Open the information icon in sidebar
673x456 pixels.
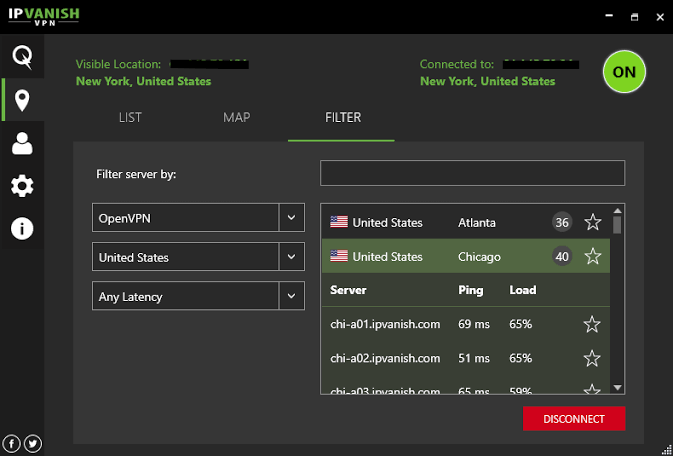pyautogui.click(x=21, y=229)
